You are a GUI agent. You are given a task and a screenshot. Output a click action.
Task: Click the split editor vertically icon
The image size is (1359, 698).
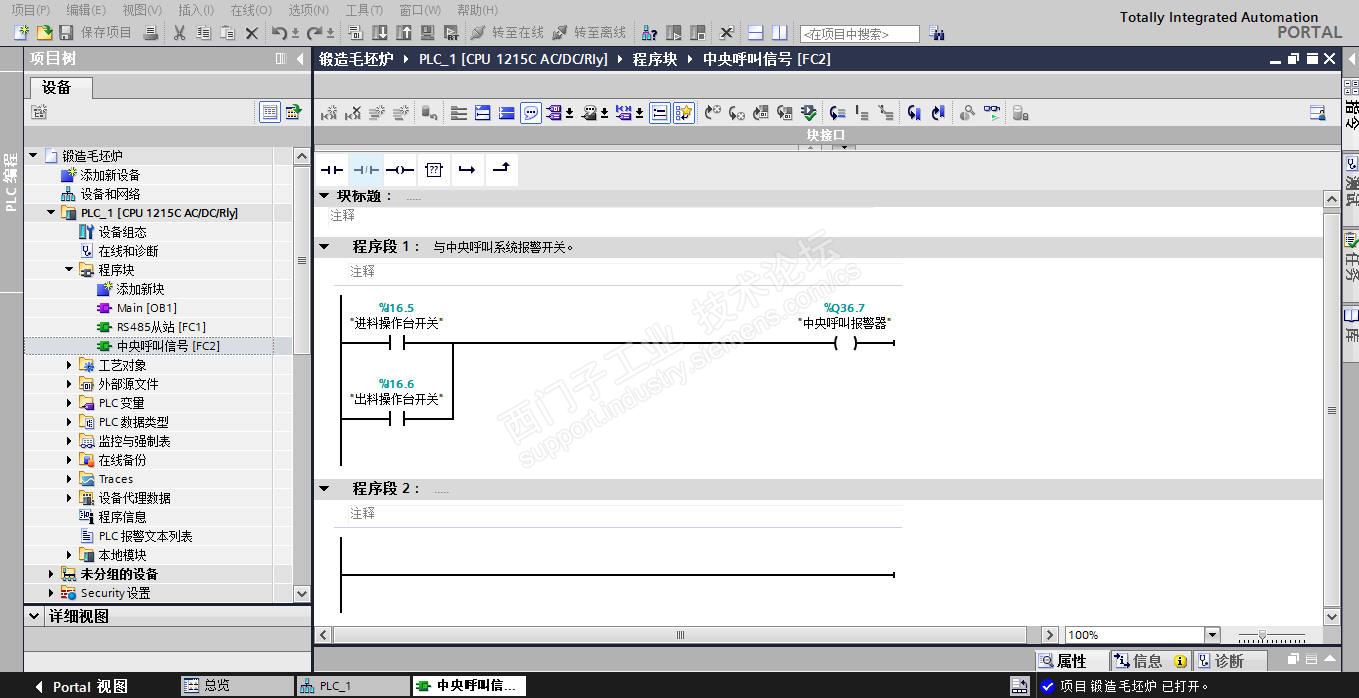point(779,33)
